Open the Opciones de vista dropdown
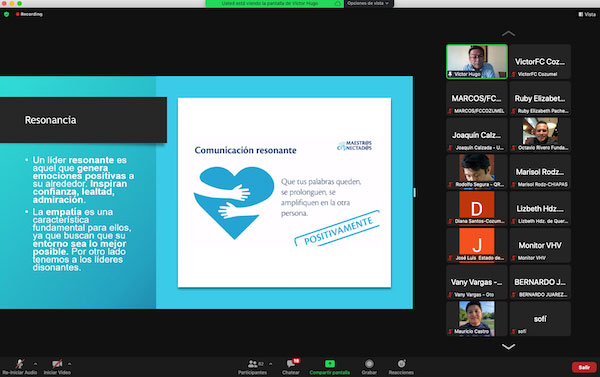The width and height of the screenshot is (600, 377). tap(369, 3)
